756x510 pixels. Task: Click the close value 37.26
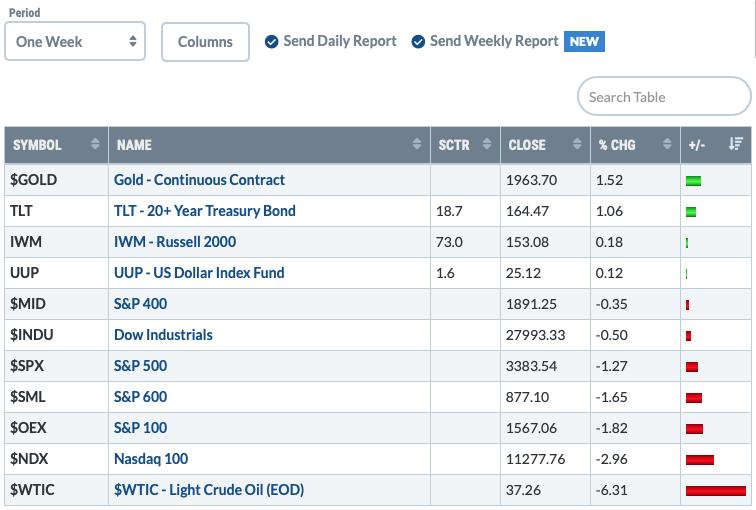click(523, 490)
